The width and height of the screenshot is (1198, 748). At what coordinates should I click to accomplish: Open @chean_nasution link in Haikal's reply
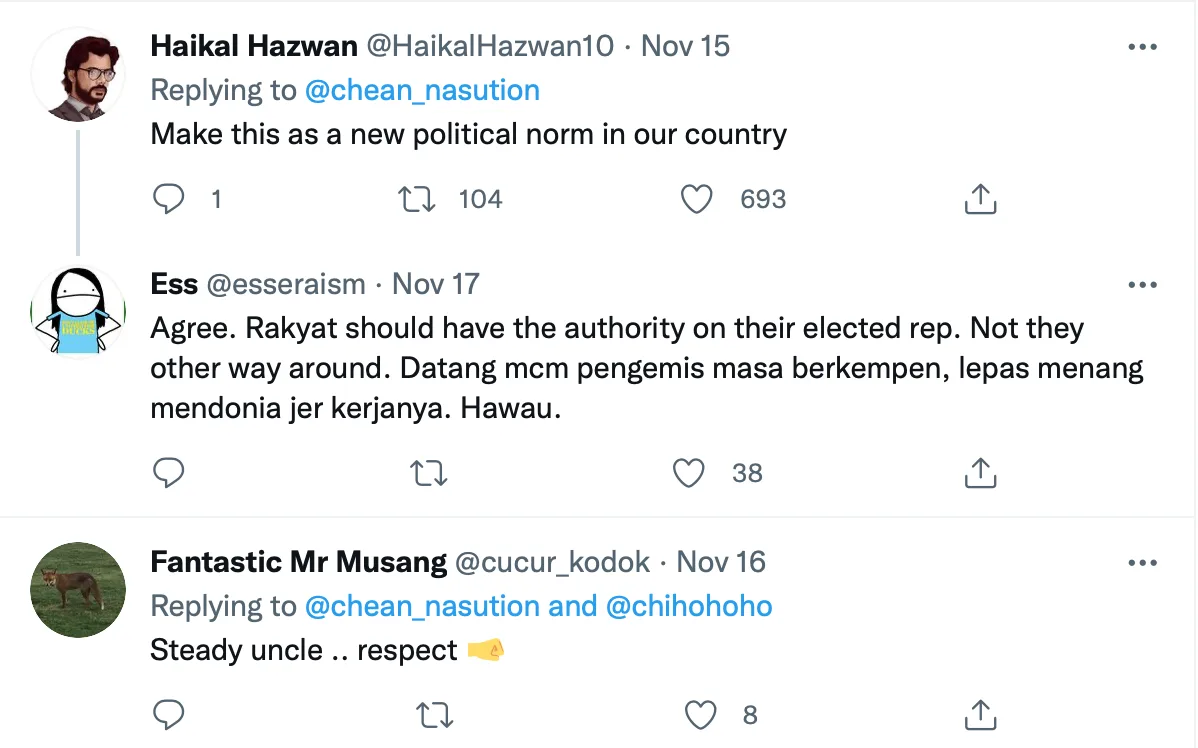tap(421, 90)
